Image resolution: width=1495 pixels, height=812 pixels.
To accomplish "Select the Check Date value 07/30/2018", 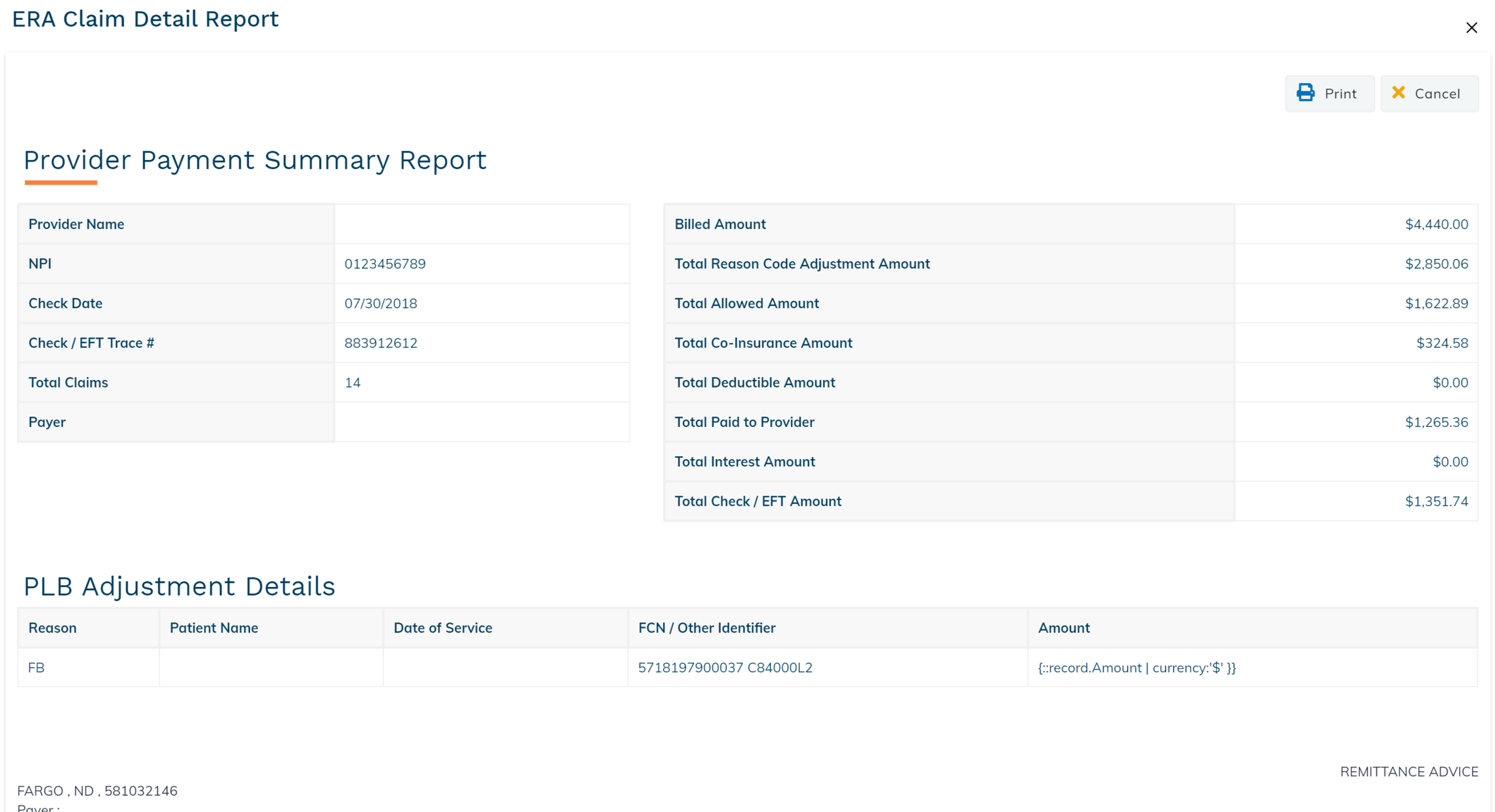I will (380, 303).
